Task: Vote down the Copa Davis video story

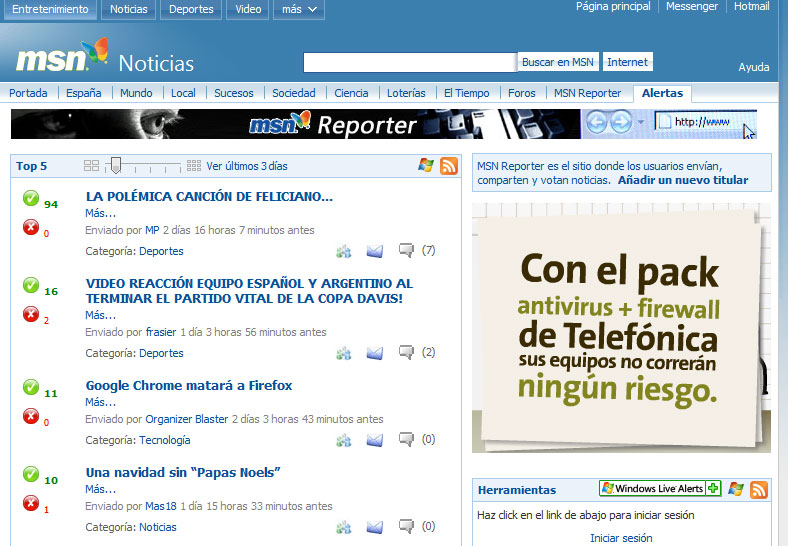Action: [x=31, y=315]
